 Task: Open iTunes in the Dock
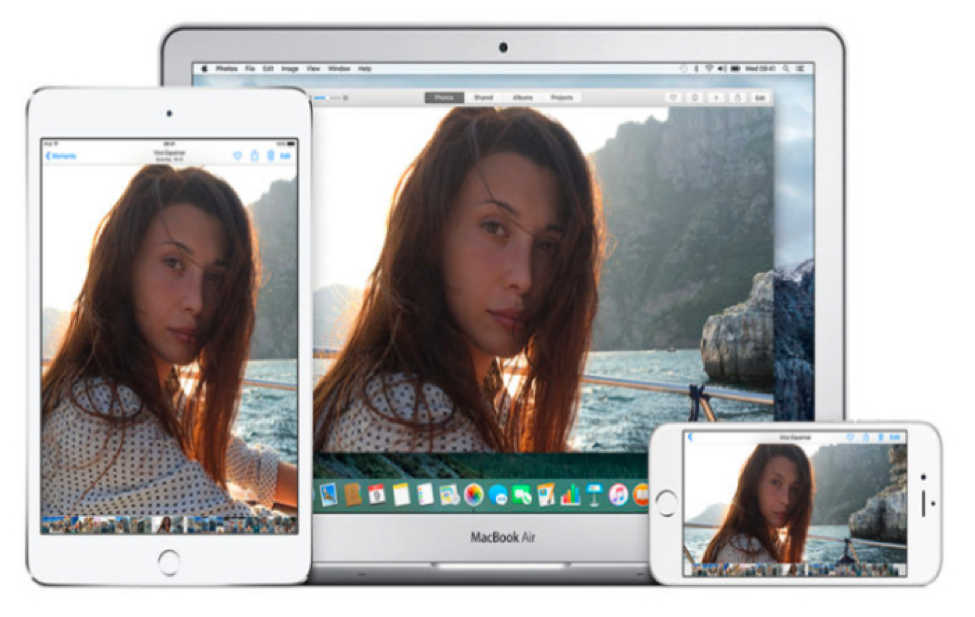click(618, 494)
